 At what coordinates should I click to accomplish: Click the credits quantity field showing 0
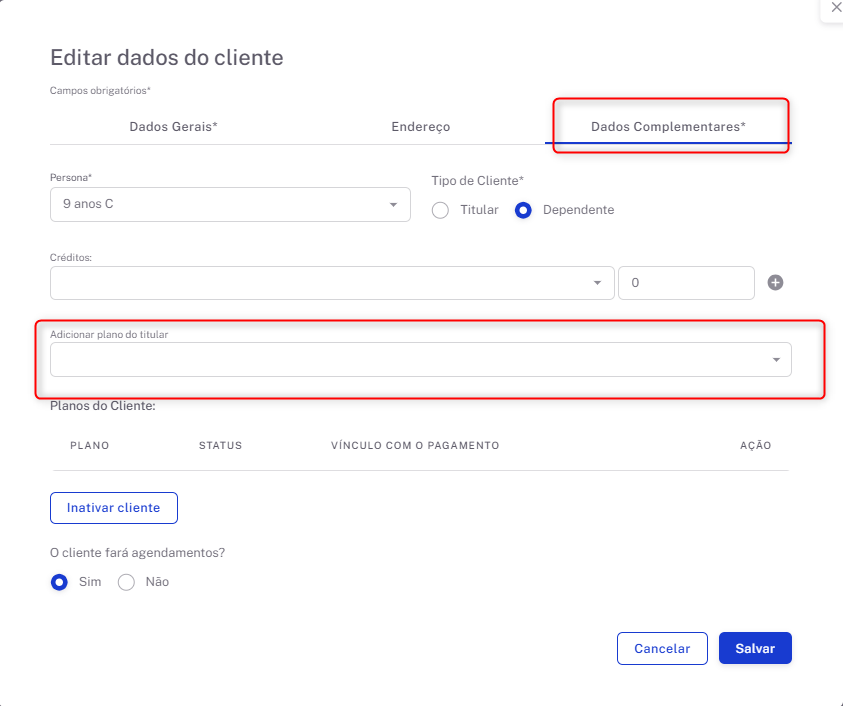click(686, 283)
